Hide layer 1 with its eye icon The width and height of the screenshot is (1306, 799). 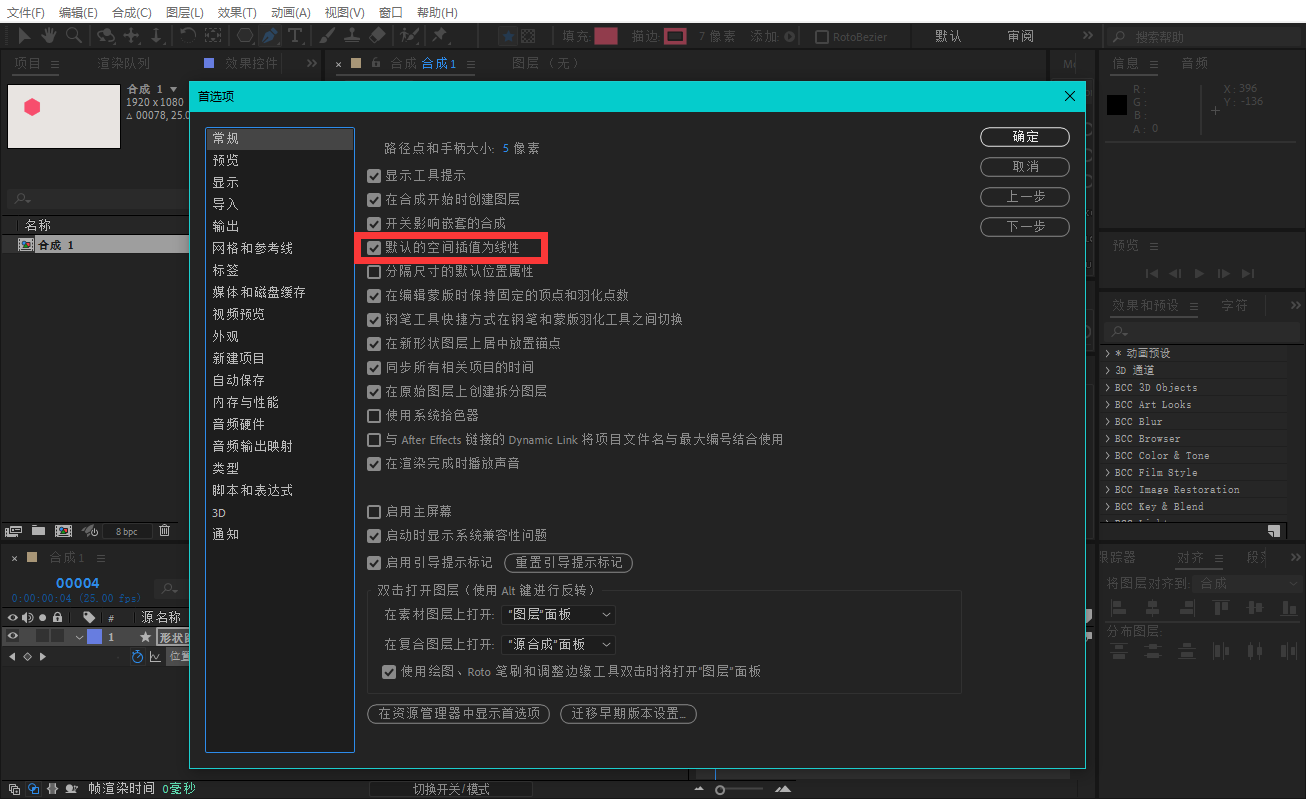point(13,636)
